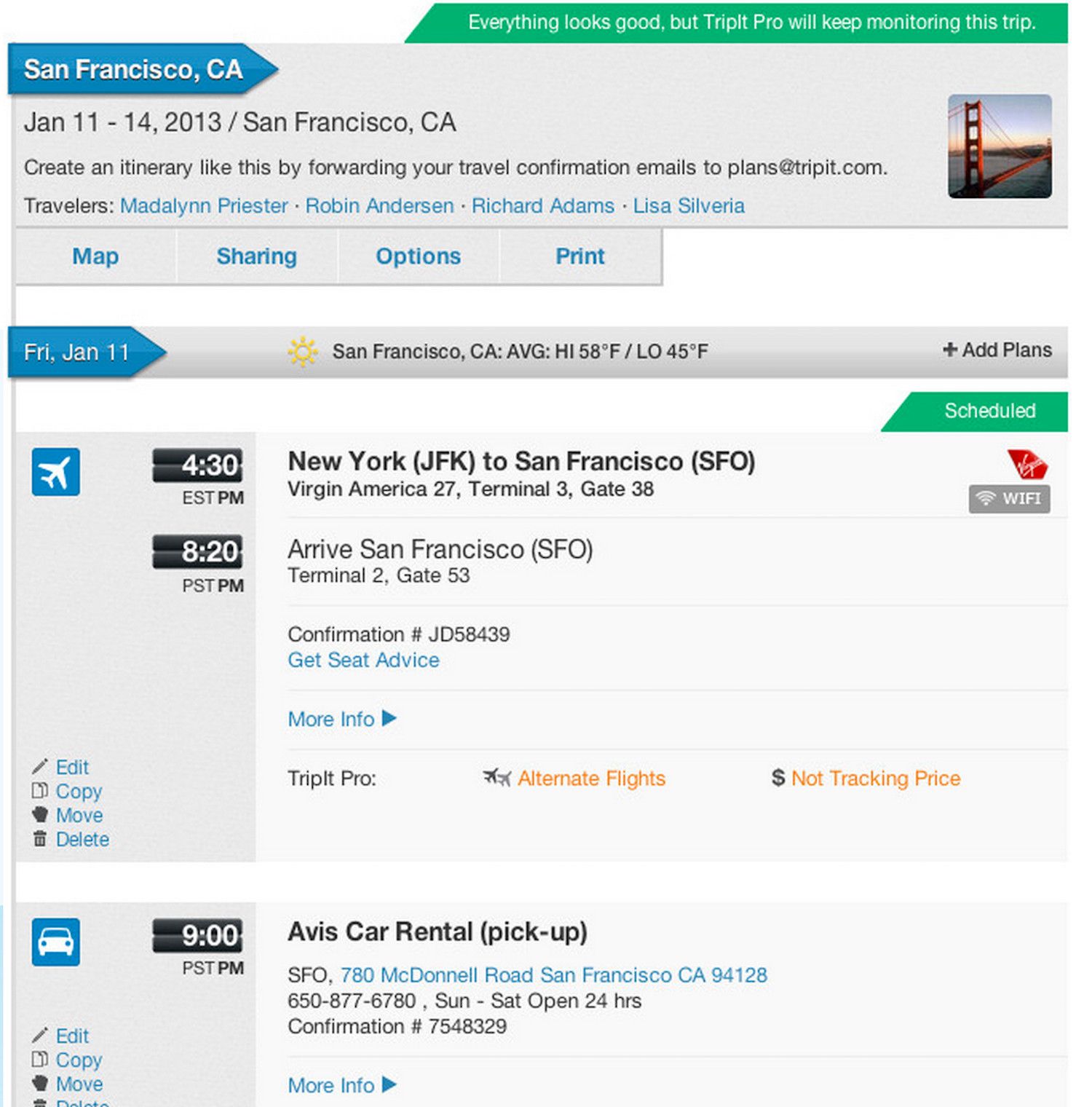
Task: Select the Options tab
Action: tap(419, 256)
